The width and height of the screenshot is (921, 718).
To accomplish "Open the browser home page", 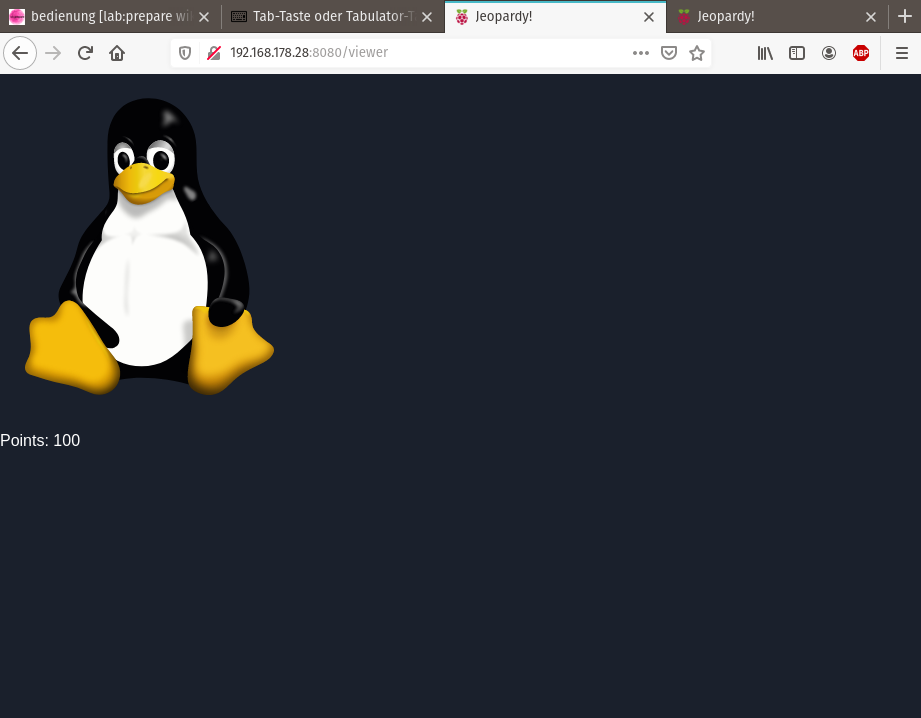I will (x=117, y=53).
